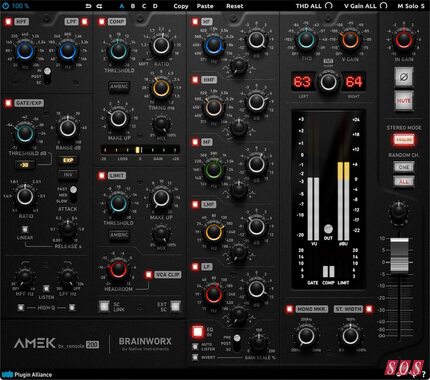Toggle the COMP section on/off
Image resolution: width=430 pixels, height=380 pixels.
pos(102,22)
